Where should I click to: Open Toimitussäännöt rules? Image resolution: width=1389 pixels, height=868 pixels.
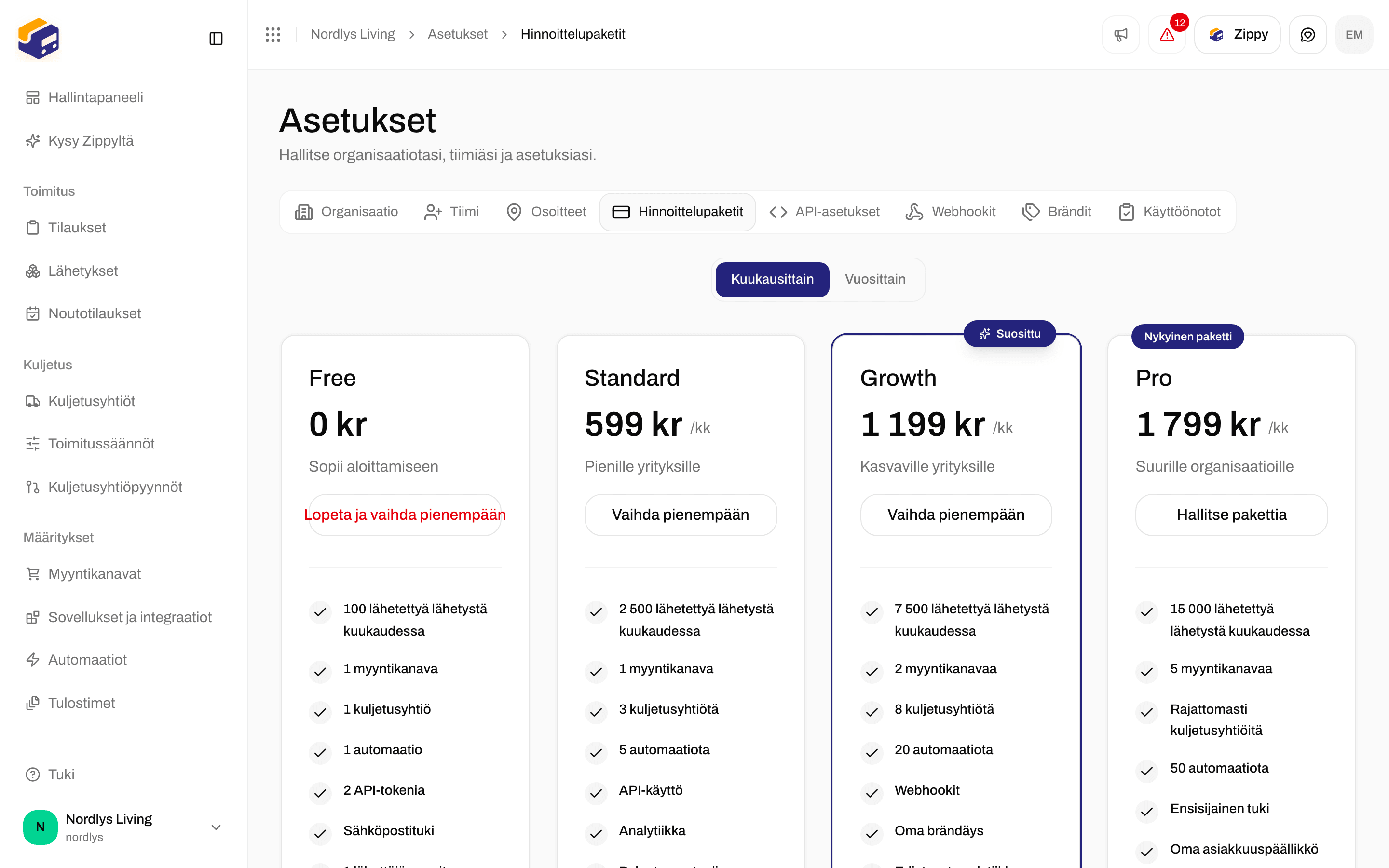coord(123,443)
